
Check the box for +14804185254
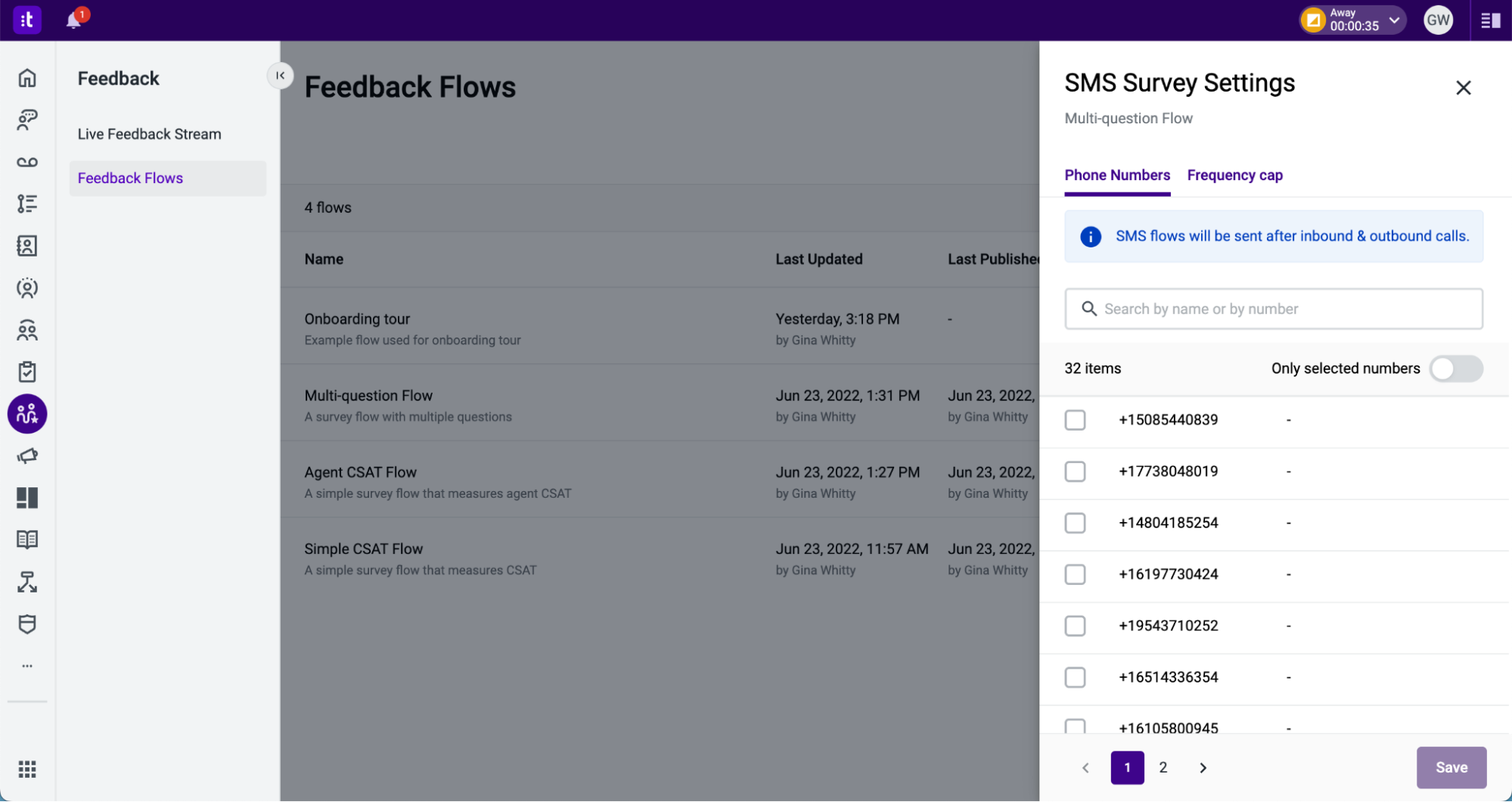pyautogui.click(x=1075, y=523)
